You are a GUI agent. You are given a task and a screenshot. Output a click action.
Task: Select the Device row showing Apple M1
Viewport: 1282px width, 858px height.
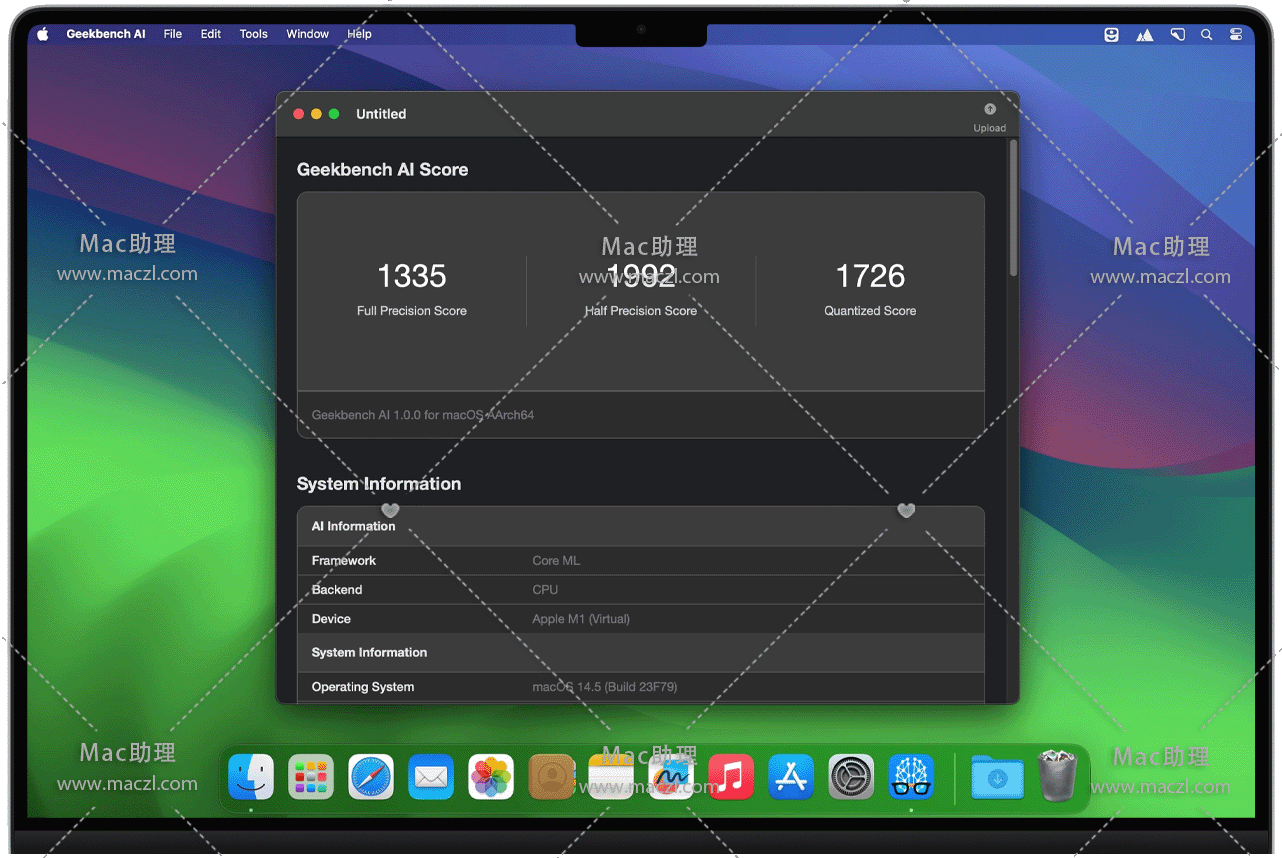click(640, 619)
